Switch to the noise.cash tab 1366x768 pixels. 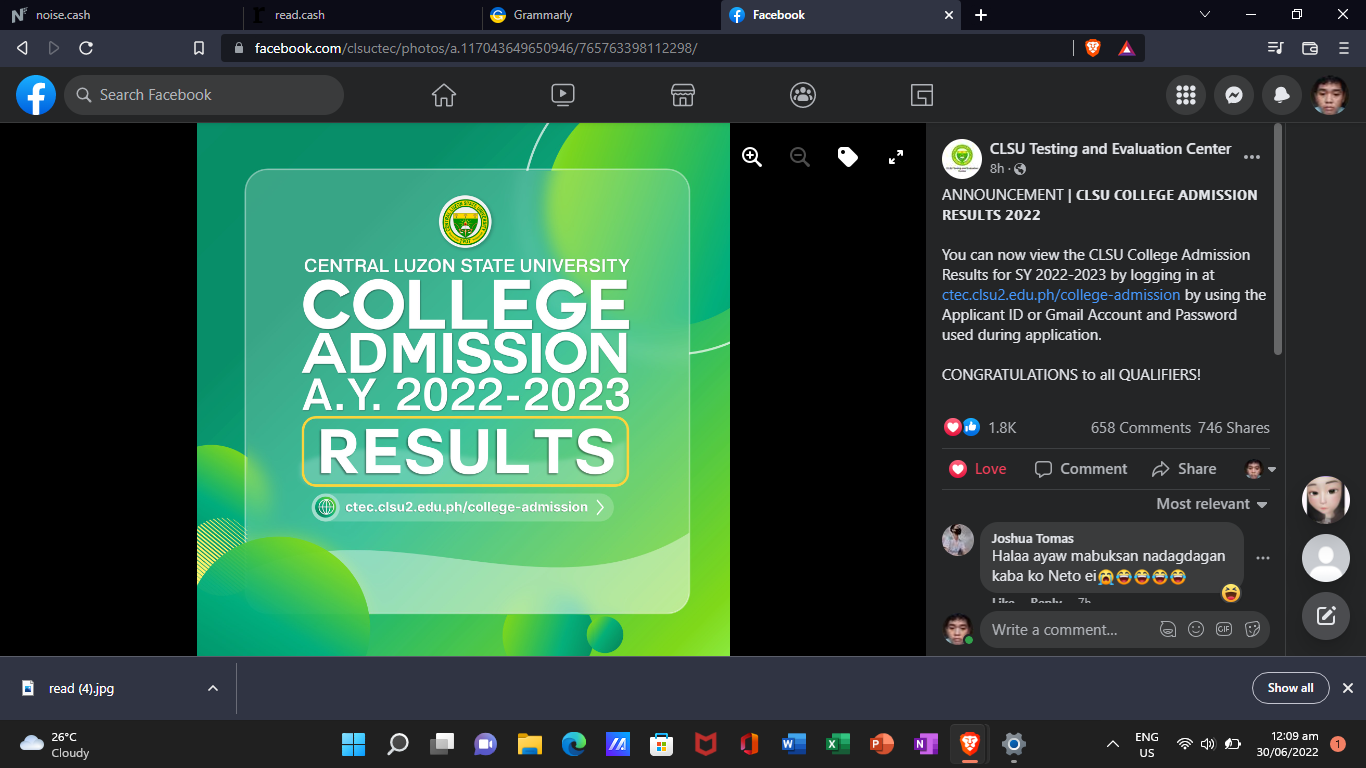tap(120, 15)
